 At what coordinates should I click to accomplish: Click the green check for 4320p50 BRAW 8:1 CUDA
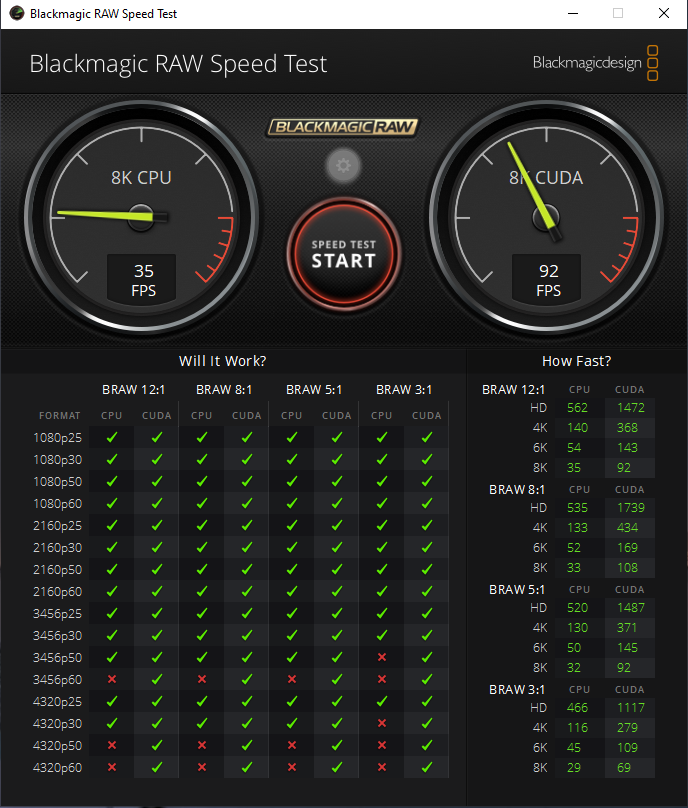click(247, 745)
